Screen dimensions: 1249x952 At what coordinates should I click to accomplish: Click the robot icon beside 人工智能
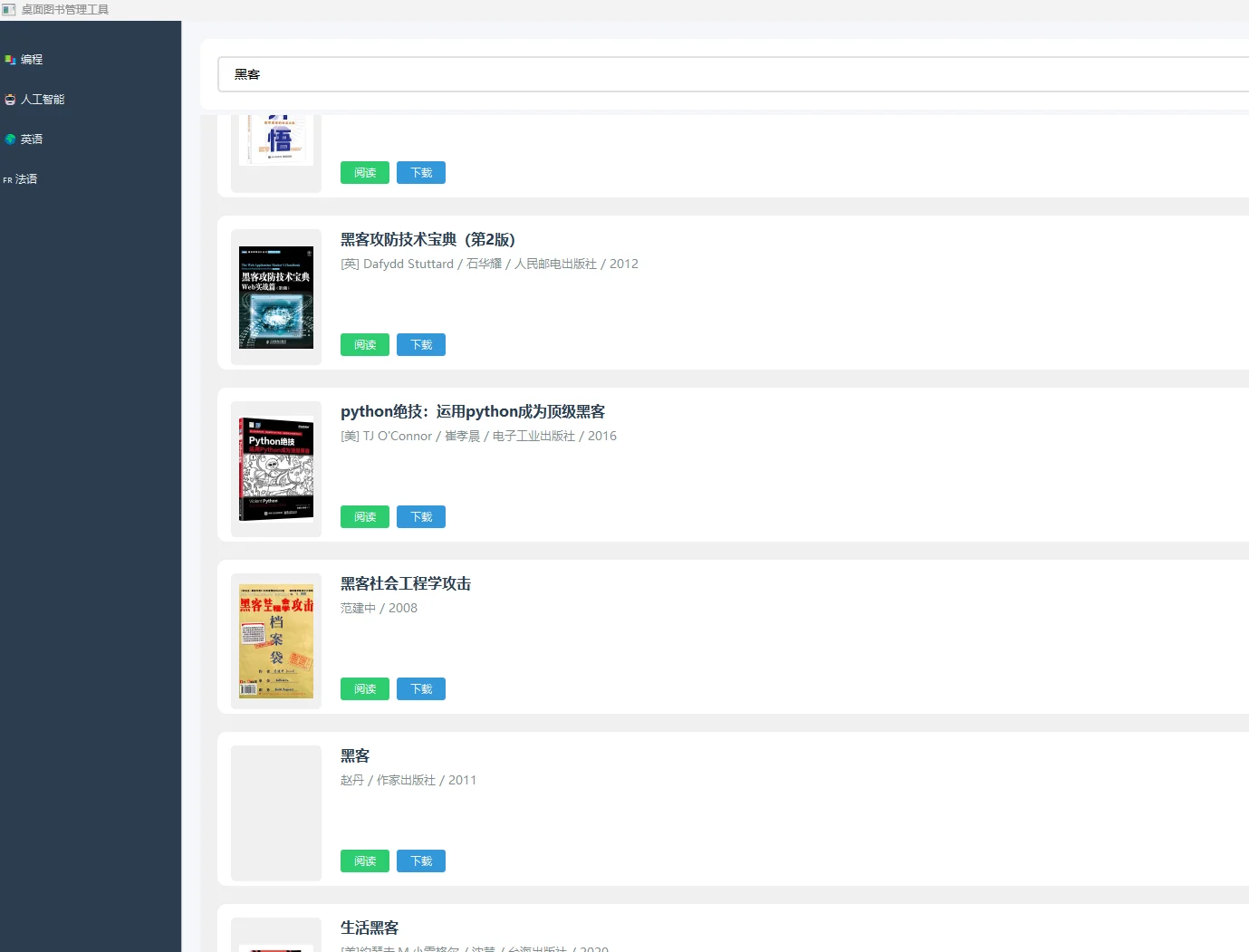10,100
